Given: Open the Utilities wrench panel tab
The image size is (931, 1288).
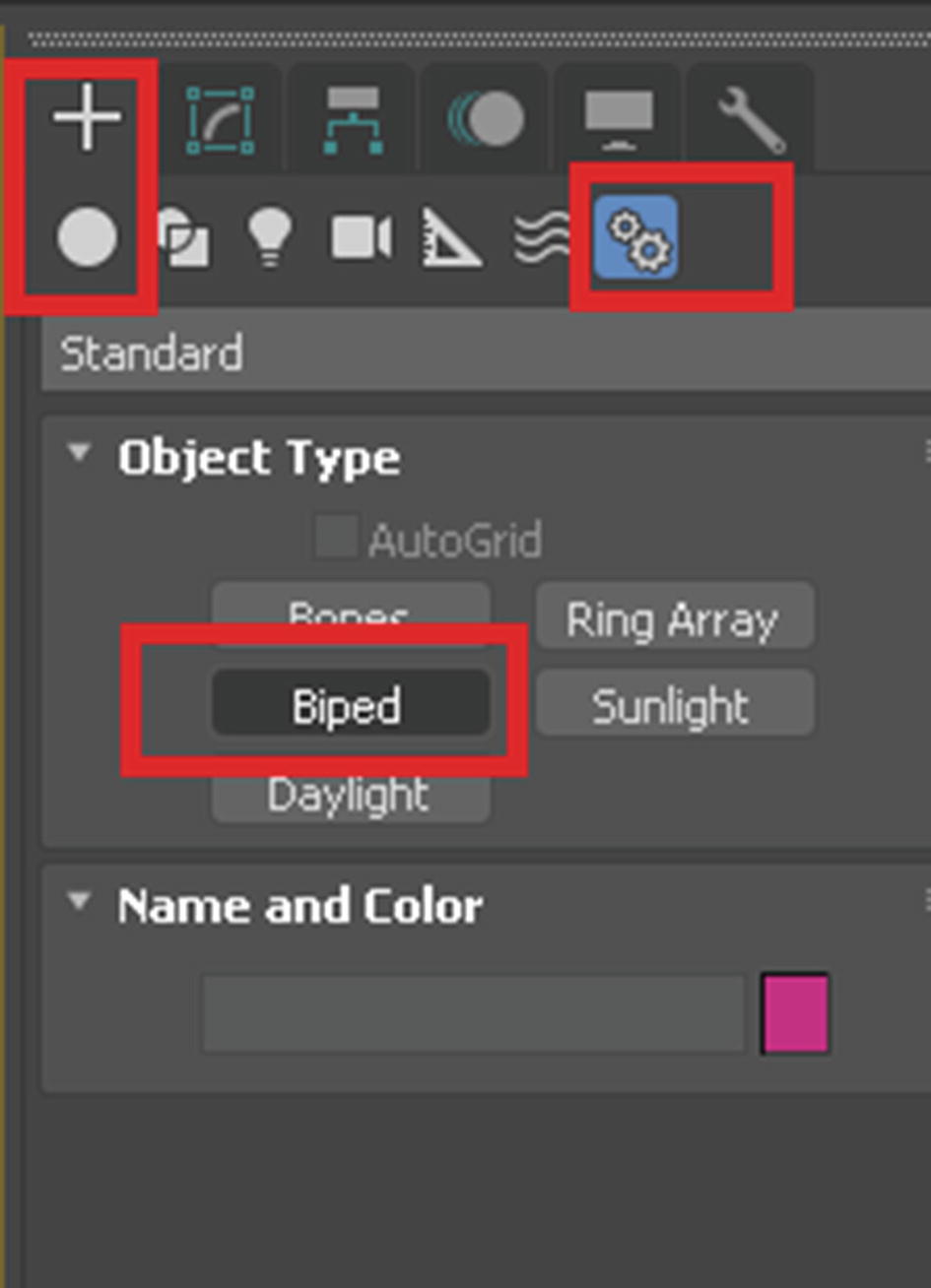Looking at the screenshot, I should pyautogui.click(x=751, y=120).
